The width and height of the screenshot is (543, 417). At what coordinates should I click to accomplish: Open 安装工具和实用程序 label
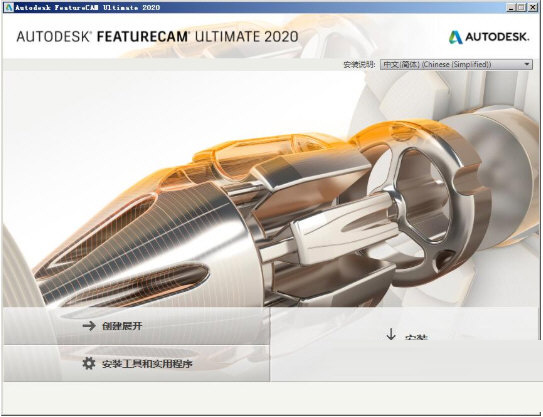(147, 364)
